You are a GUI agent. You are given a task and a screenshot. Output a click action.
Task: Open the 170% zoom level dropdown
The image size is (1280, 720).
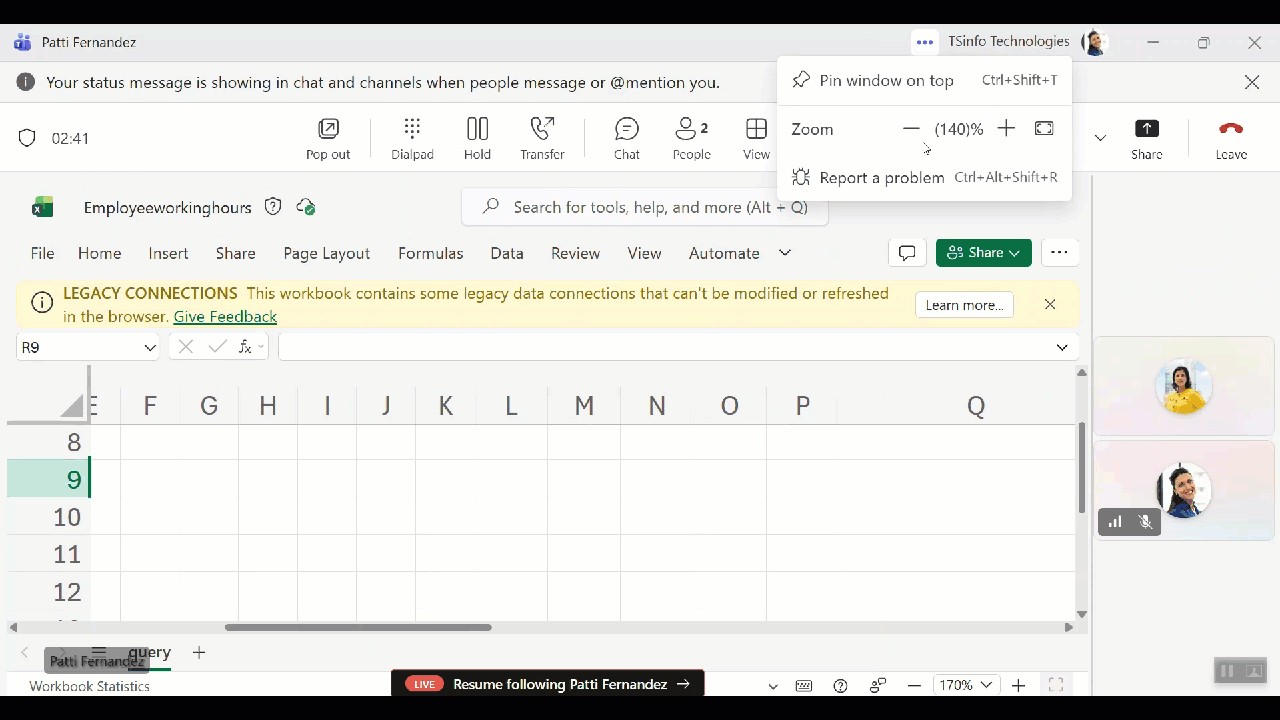pyautogui.click(x=965, y=685)
